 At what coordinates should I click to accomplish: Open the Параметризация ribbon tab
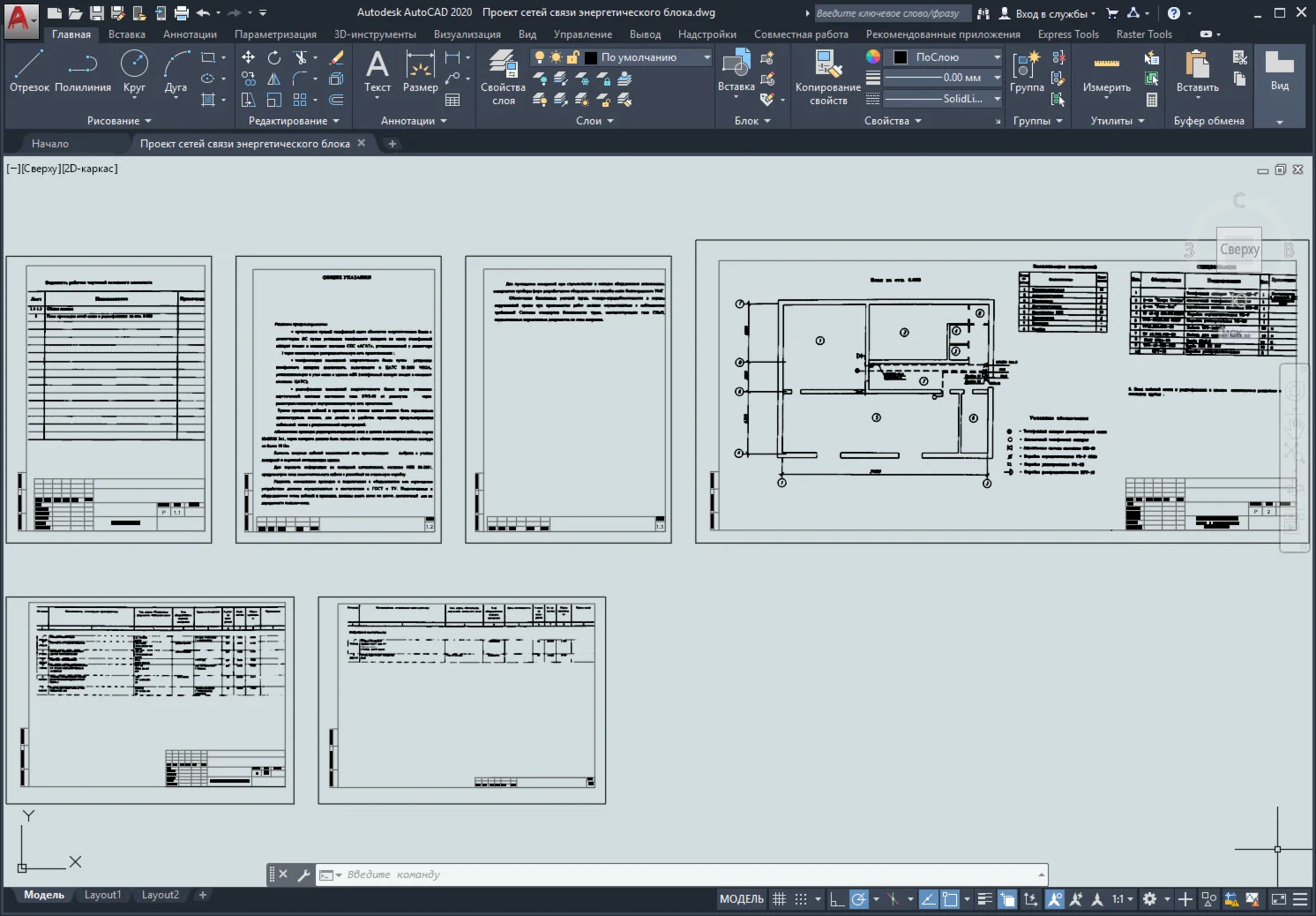[275, 34]
